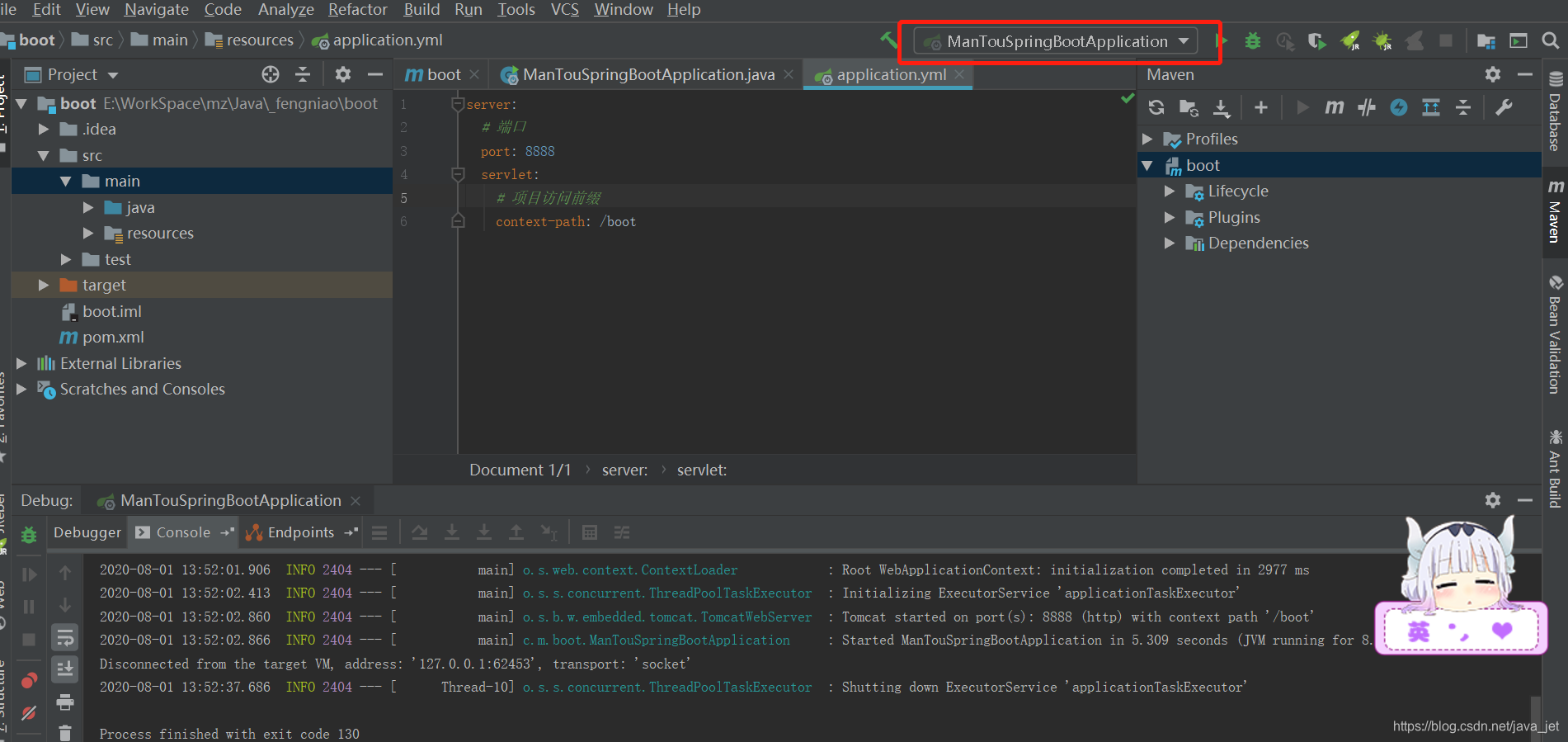The image size is (1568, 742).
Task: Select pom.xml in project tree
Action: tap(113, 337)
